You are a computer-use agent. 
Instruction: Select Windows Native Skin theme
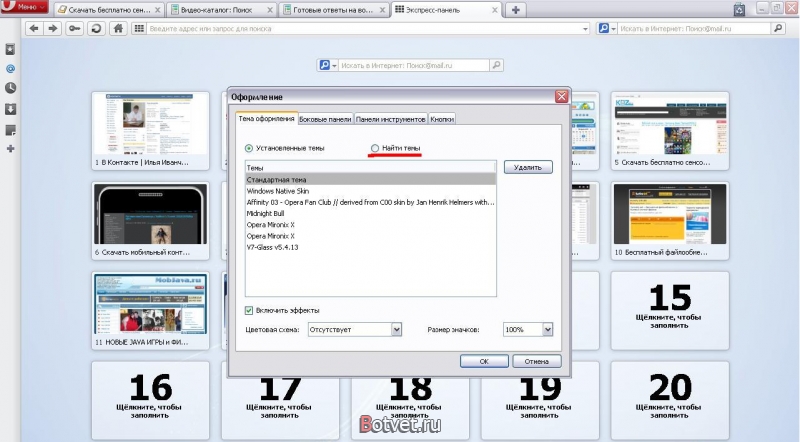(x=370, y=191)
